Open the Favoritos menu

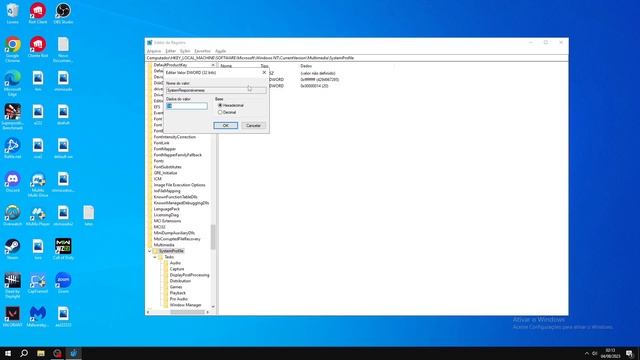202,51
